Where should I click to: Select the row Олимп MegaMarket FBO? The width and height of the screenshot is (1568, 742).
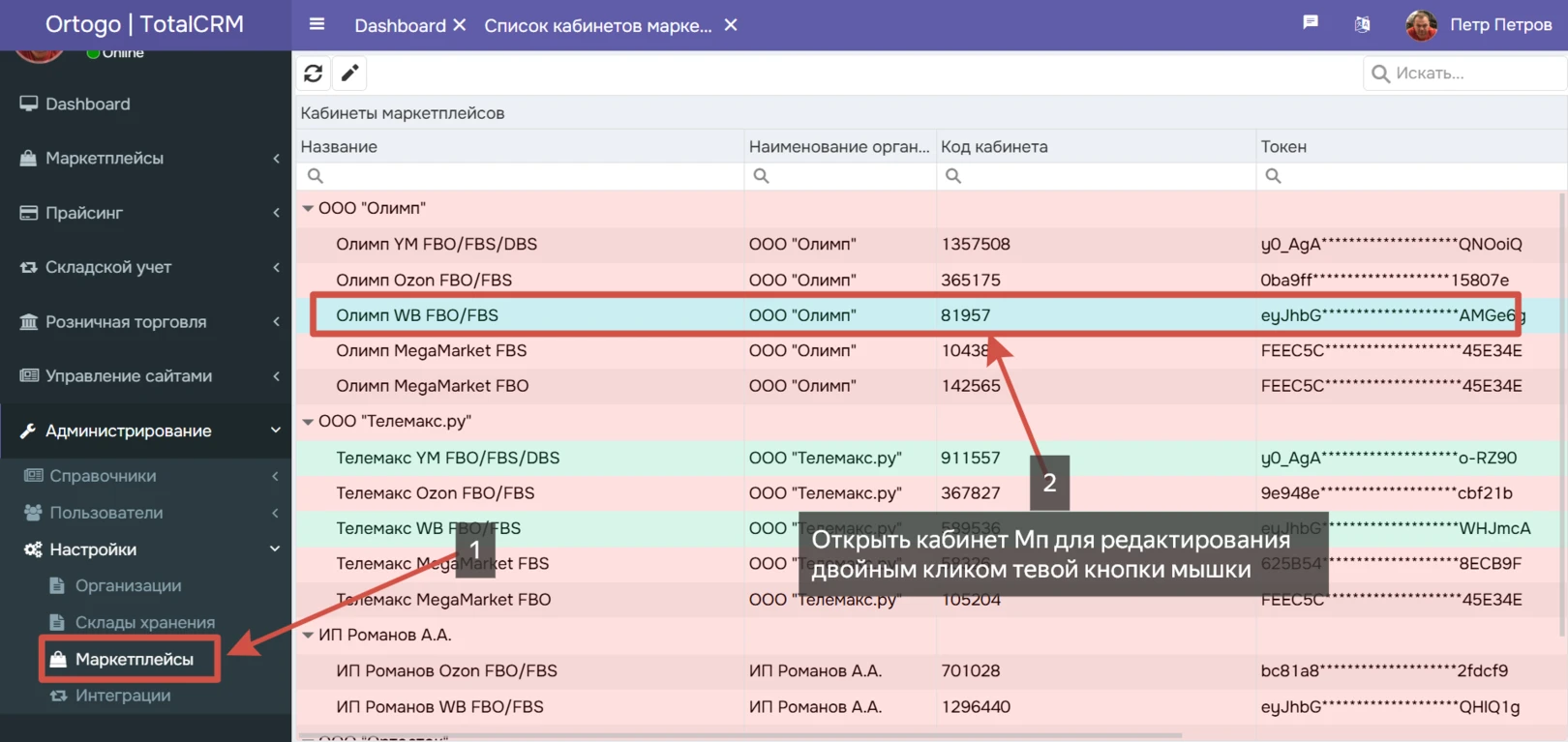click(x=929, y=385)
